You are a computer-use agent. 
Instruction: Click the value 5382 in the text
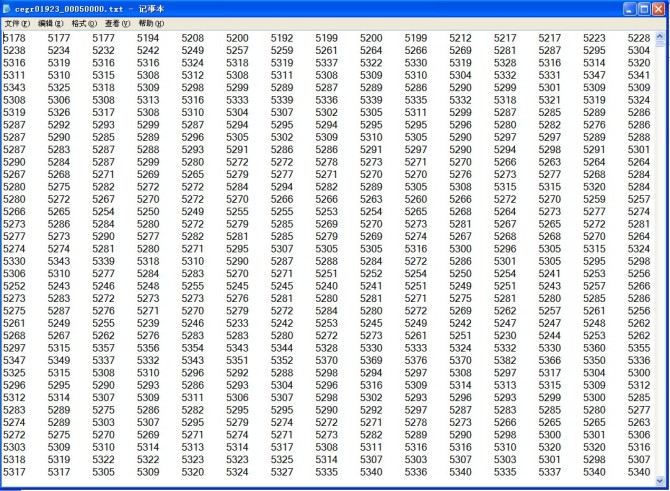point(505,360)
